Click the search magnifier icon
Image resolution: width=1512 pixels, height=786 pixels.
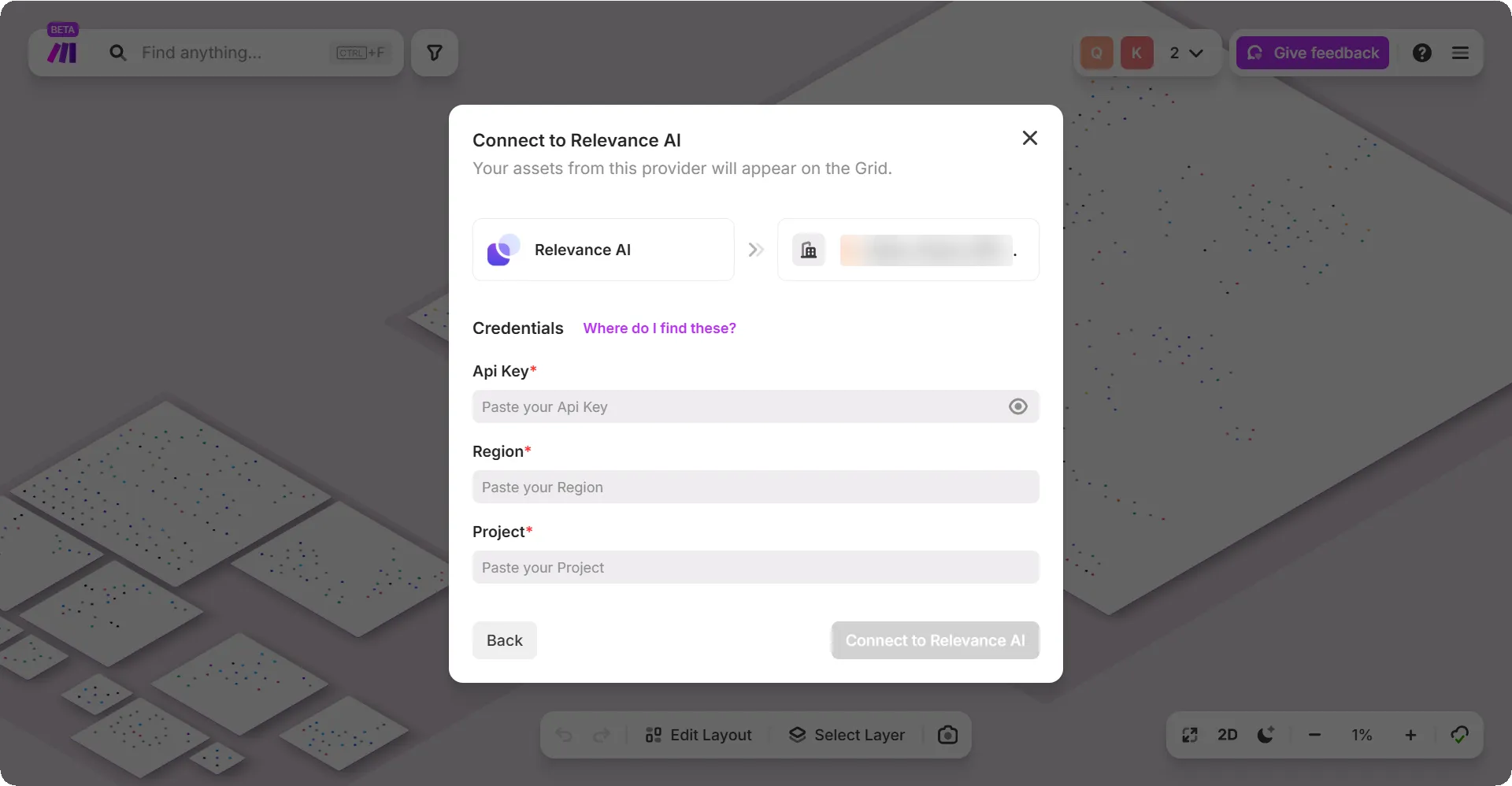(118, 53)
